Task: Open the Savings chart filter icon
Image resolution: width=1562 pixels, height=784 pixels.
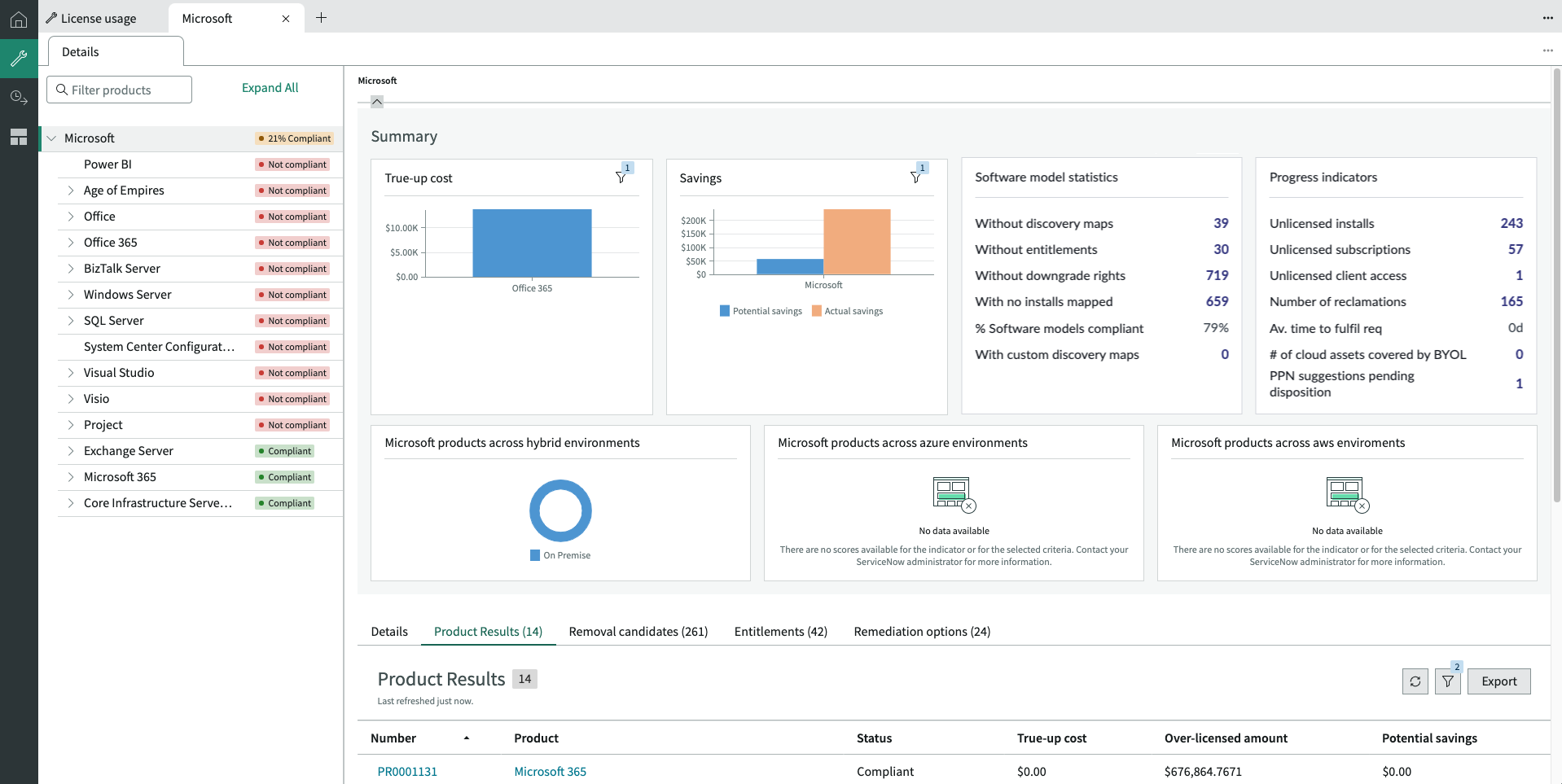Action: [x=916, y=177]
